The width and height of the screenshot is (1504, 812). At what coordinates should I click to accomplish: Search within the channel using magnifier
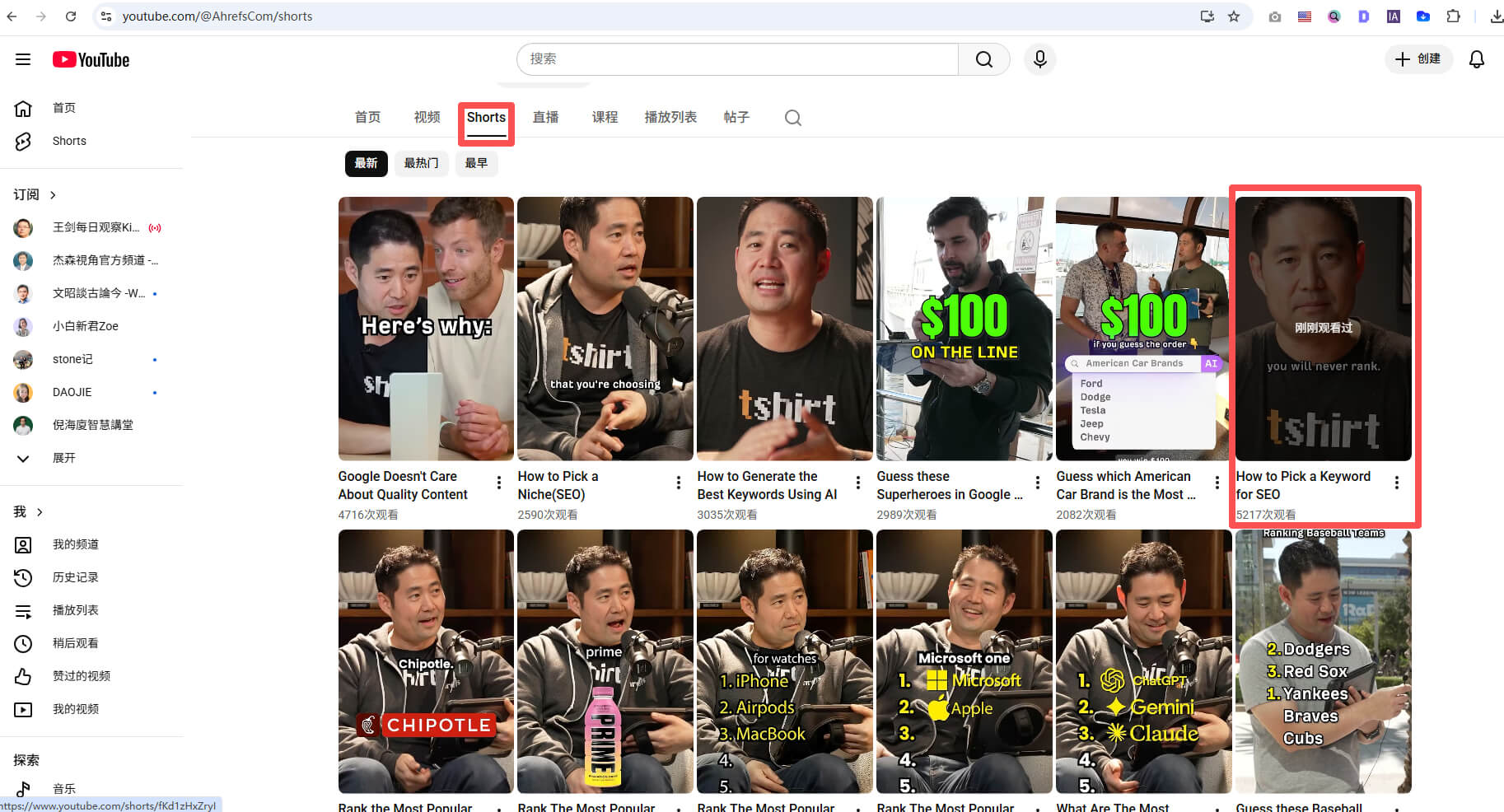792,118
